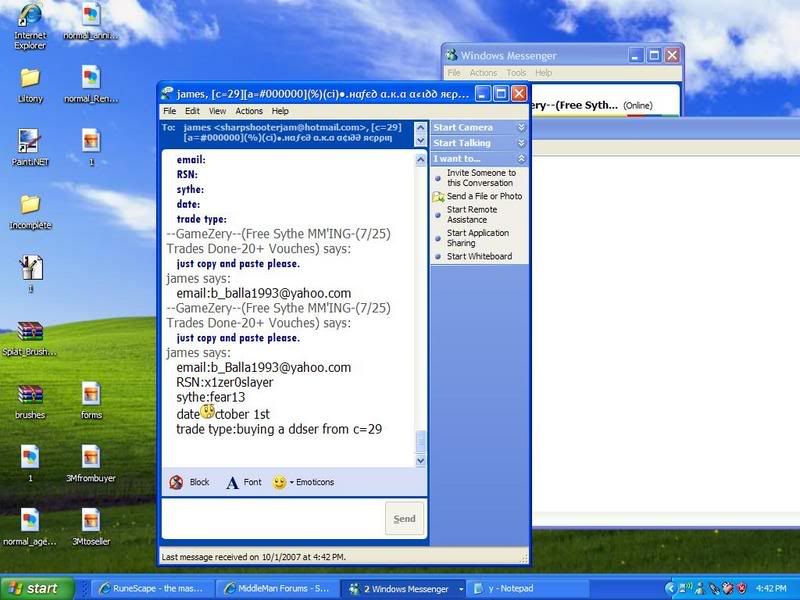Click Invite Someone to this Conversation
800x600 pixels.
(x=481, y=178)
